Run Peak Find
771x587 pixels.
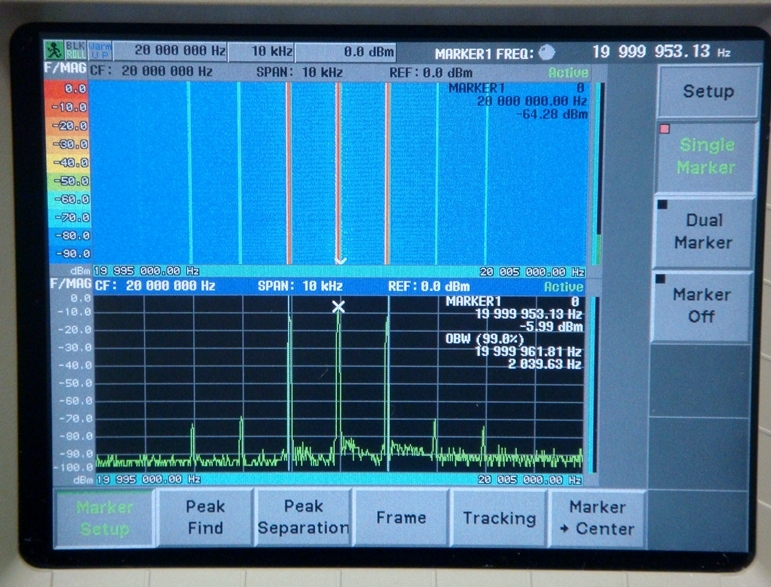(x=205, y=517)
